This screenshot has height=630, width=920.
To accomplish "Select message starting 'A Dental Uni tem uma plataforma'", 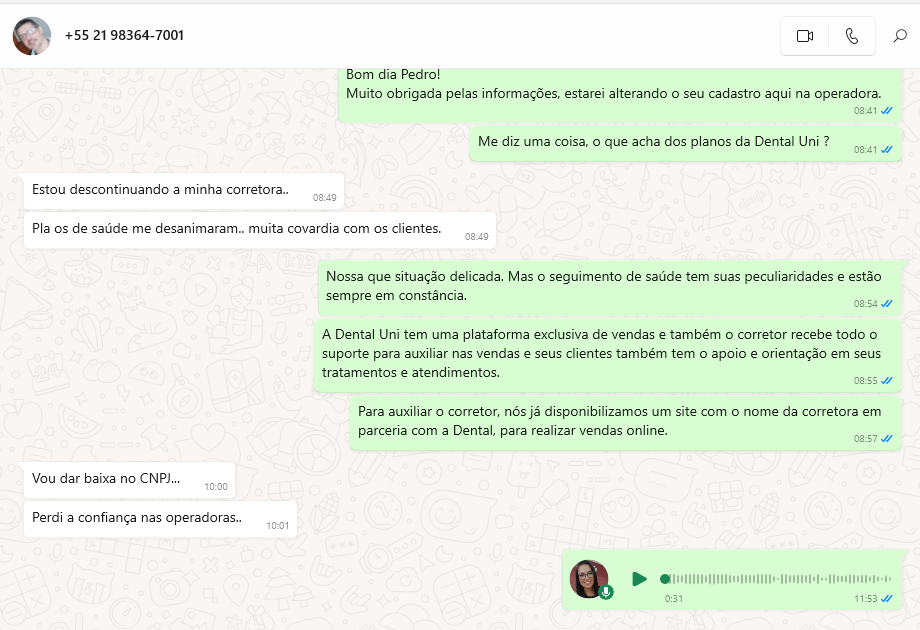I will 608,355.
